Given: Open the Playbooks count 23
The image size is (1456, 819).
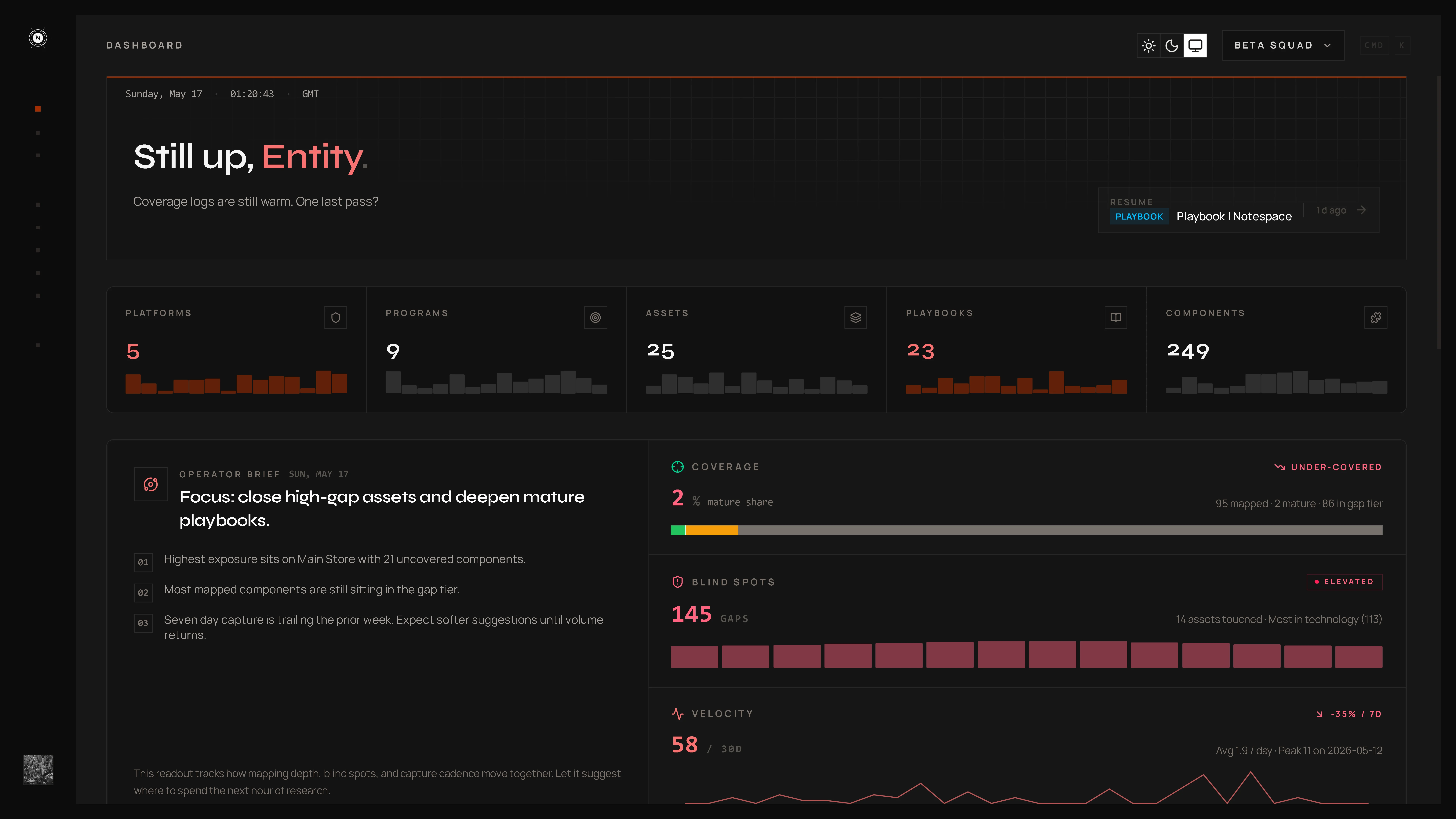Looking at the screenshot, I should (921, 351).
